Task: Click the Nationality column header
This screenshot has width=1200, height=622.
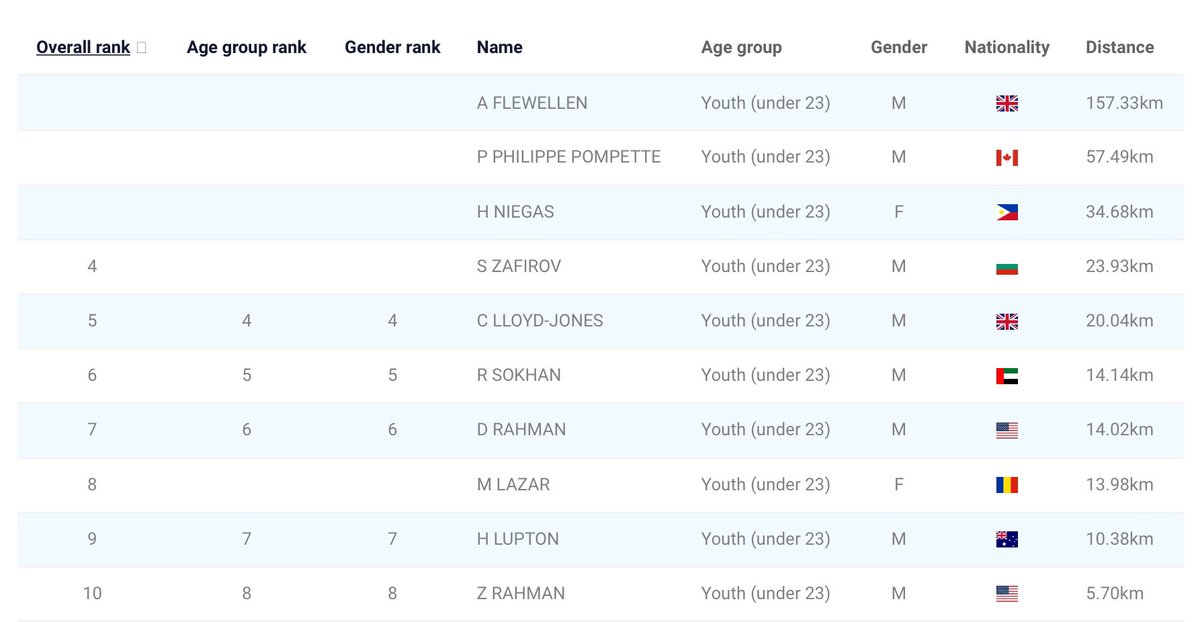Action: [1007, 47]
